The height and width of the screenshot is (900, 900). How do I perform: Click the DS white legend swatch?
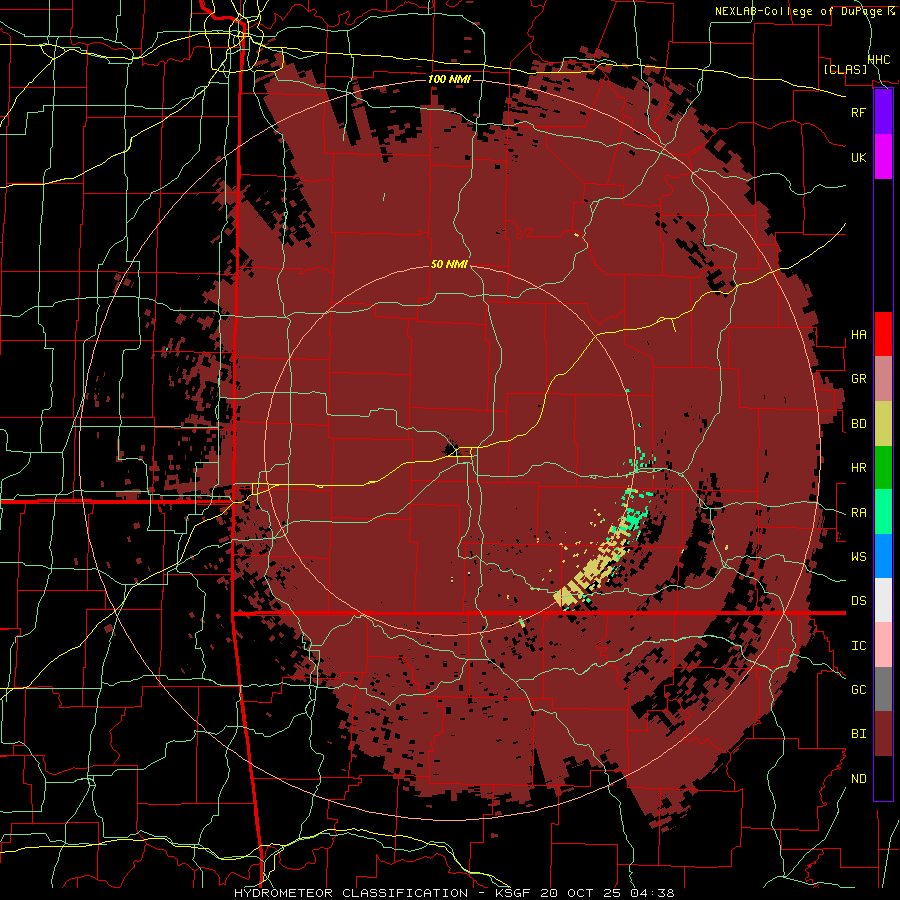click(x=883, y=600)
